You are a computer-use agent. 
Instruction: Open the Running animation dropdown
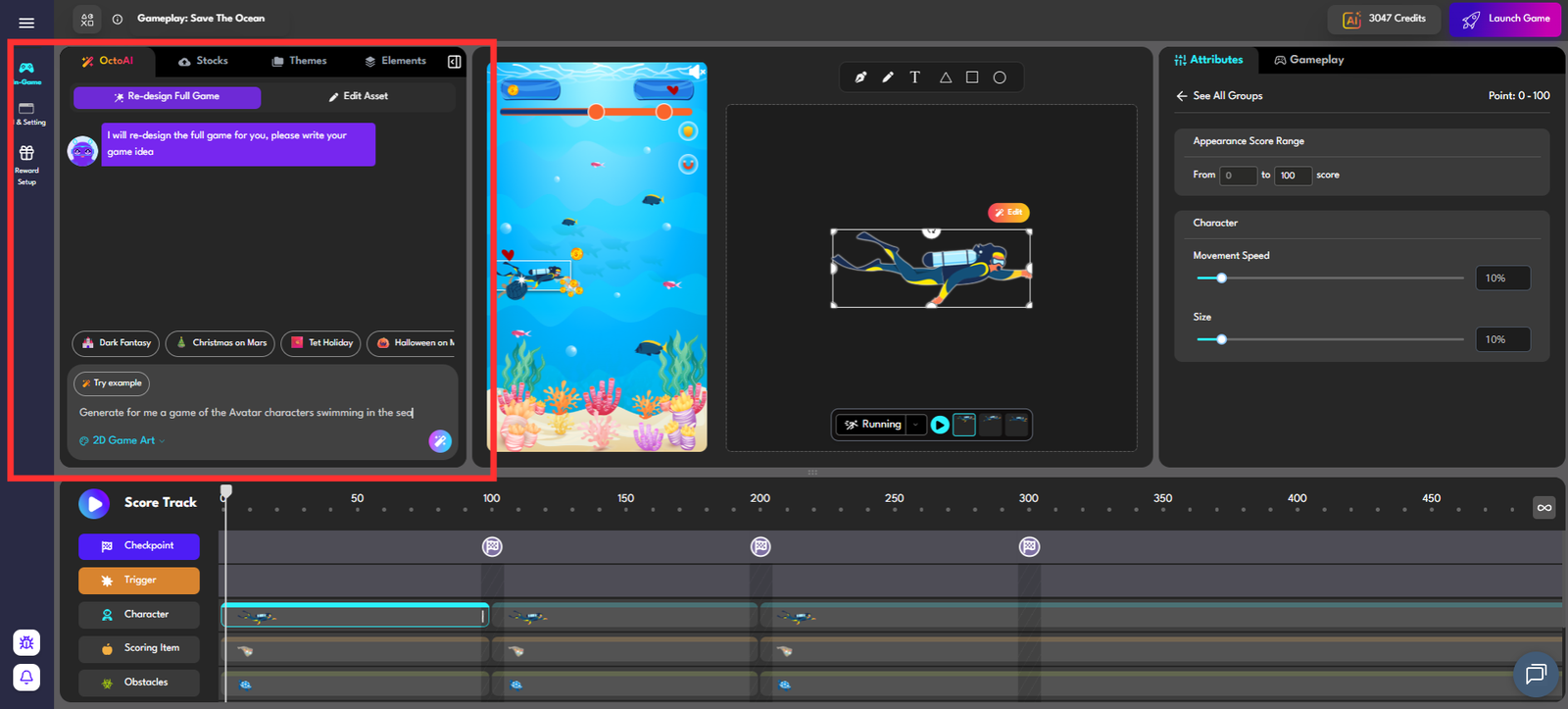[x=915, y=425]
